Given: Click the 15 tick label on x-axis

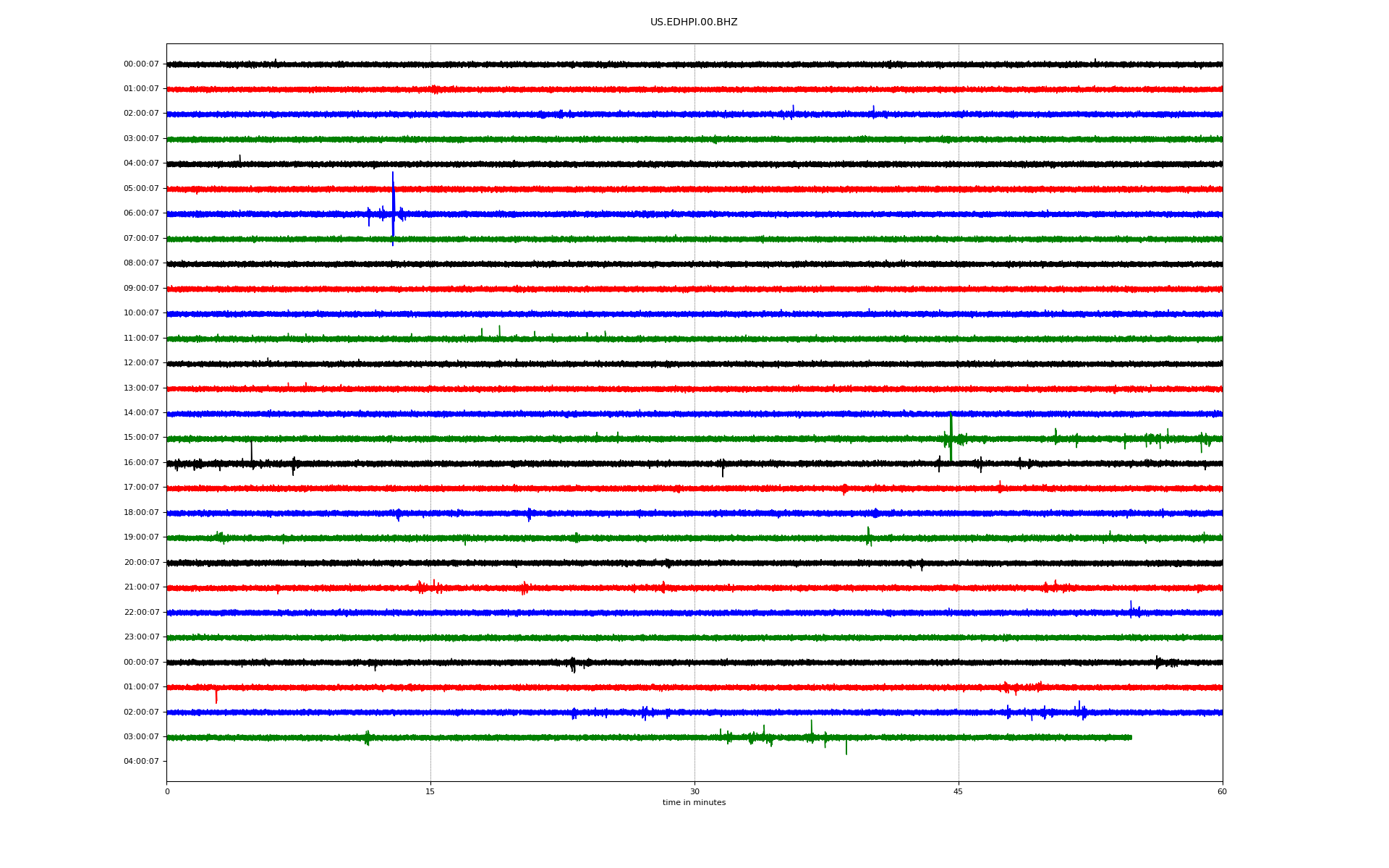Looking at the screenshot, I should click(430, 791).
